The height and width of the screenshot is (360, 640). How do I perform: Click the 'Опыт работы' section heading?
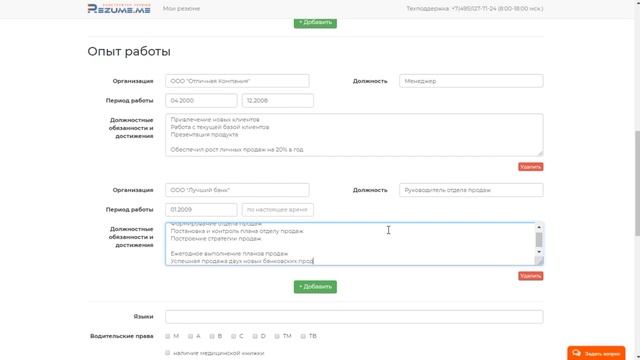coord(129,52)
